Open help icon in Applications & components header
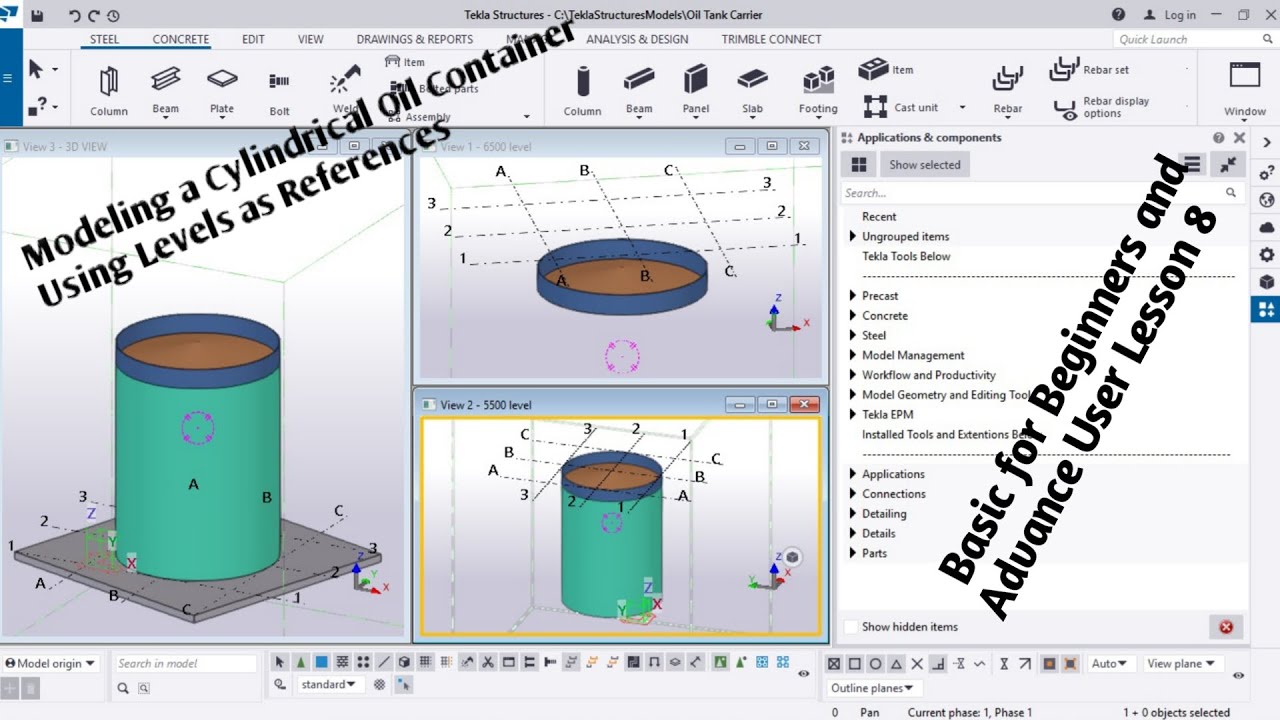 pos(1218,138)
